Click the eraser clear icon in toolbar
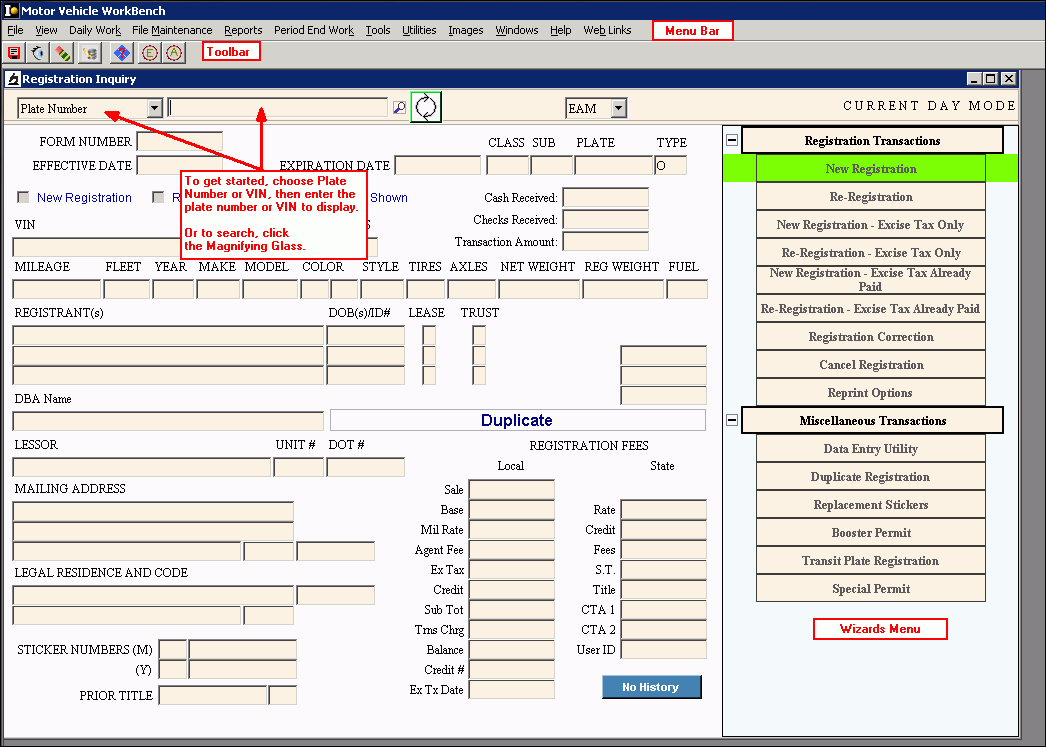 coord(63,53)
